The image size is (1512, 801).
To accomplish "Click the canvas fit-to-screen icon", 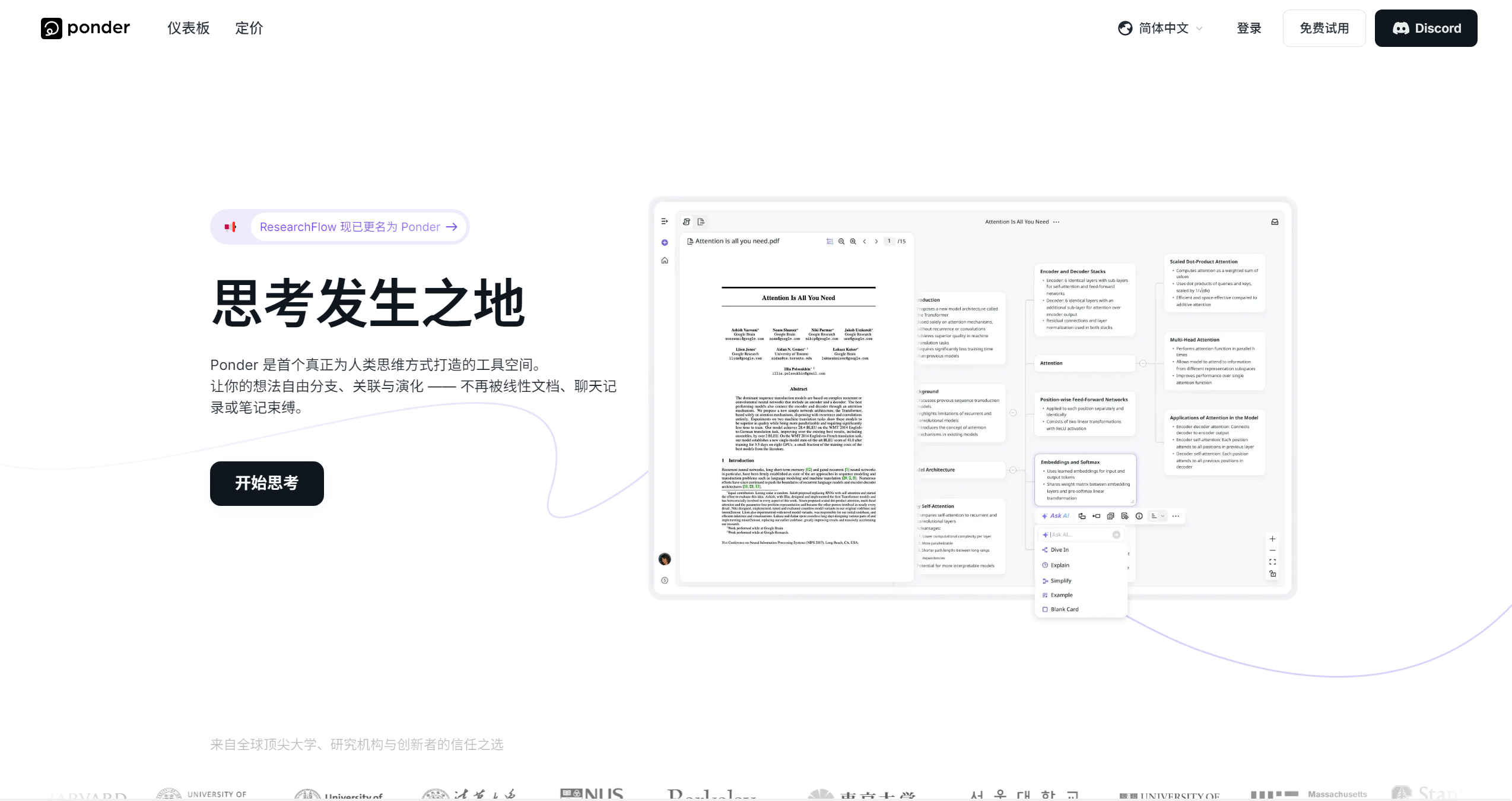I will coord(1272,562).
